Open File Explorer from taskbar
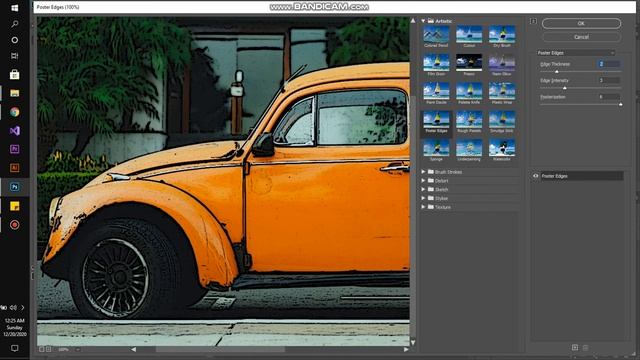The height and width of the screenshot is (360, 640). click(x=15, y=93)
